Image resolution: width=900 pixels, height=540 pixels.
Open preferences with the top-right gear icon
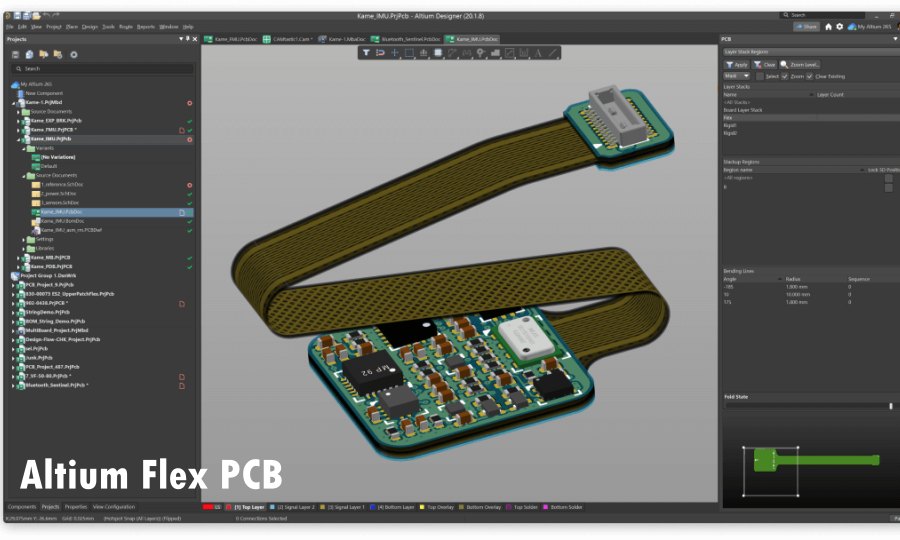pyautogui.click(x=839, y=26)
